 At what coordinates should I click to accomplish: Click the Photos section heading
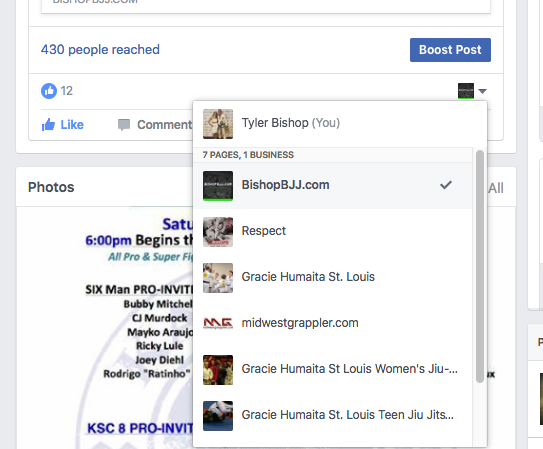tap(51, 187)
